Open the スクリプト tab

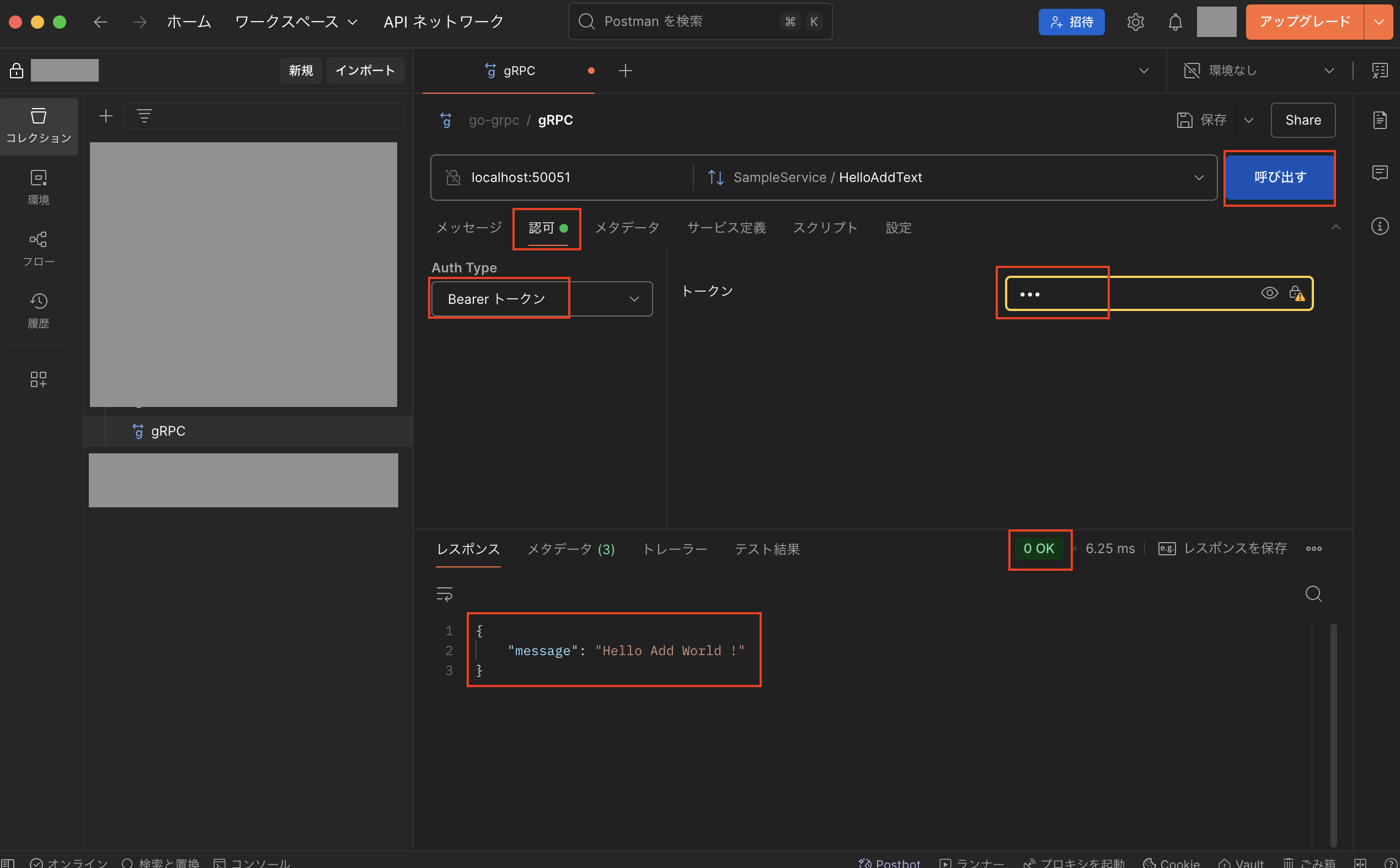pos(825,227)
